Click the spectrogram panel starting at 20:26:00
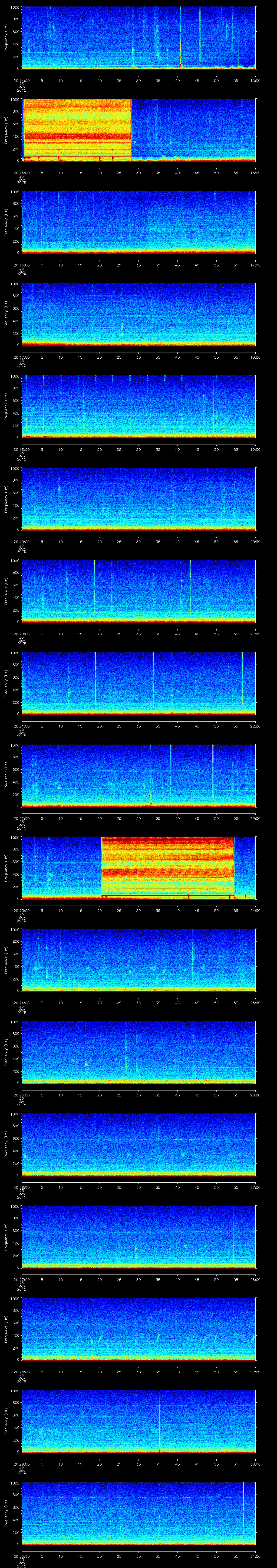277x1568 pixels. [139, 1144]
